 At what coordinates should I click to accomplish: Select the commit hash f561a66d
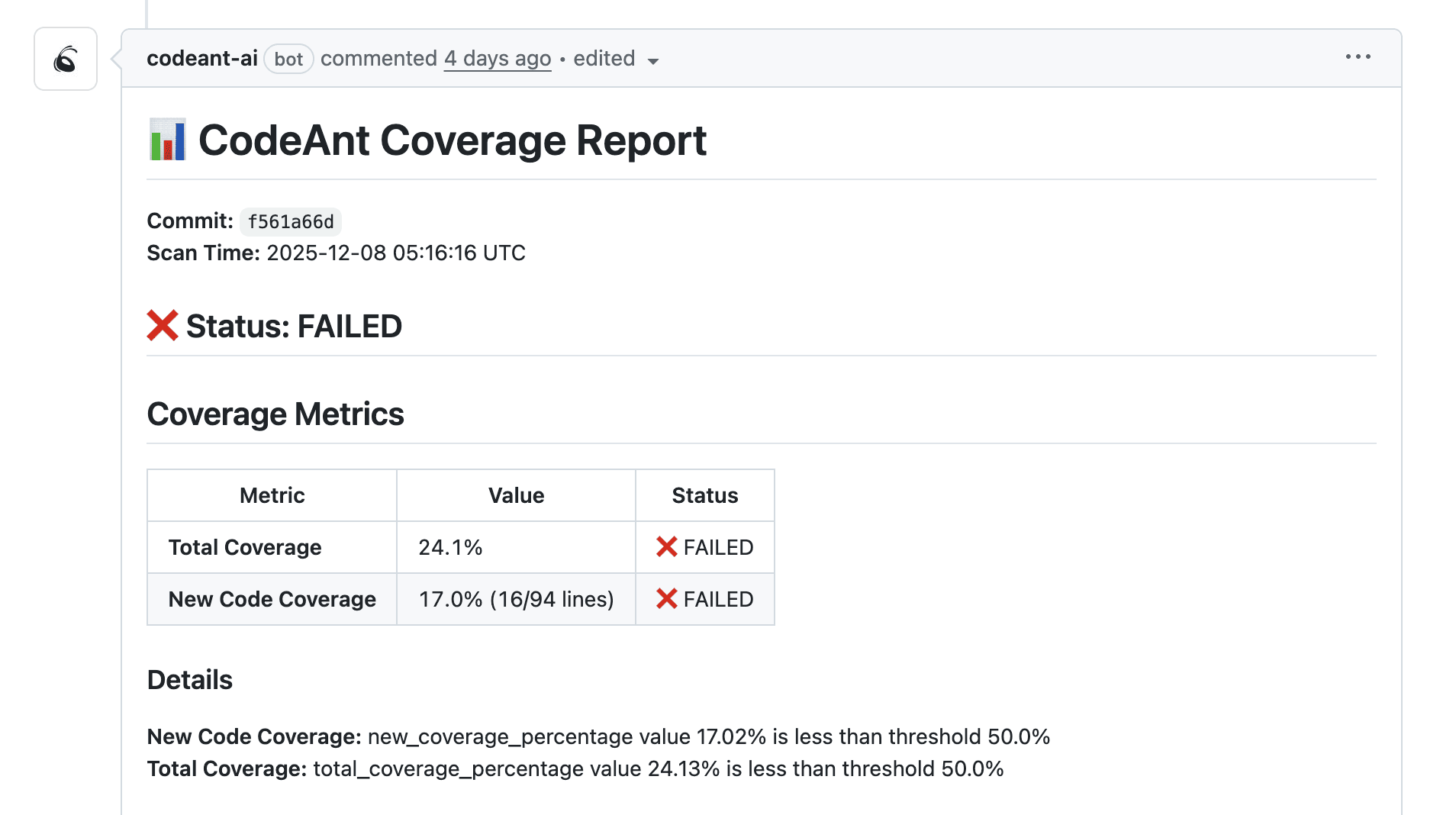(290, 222)
